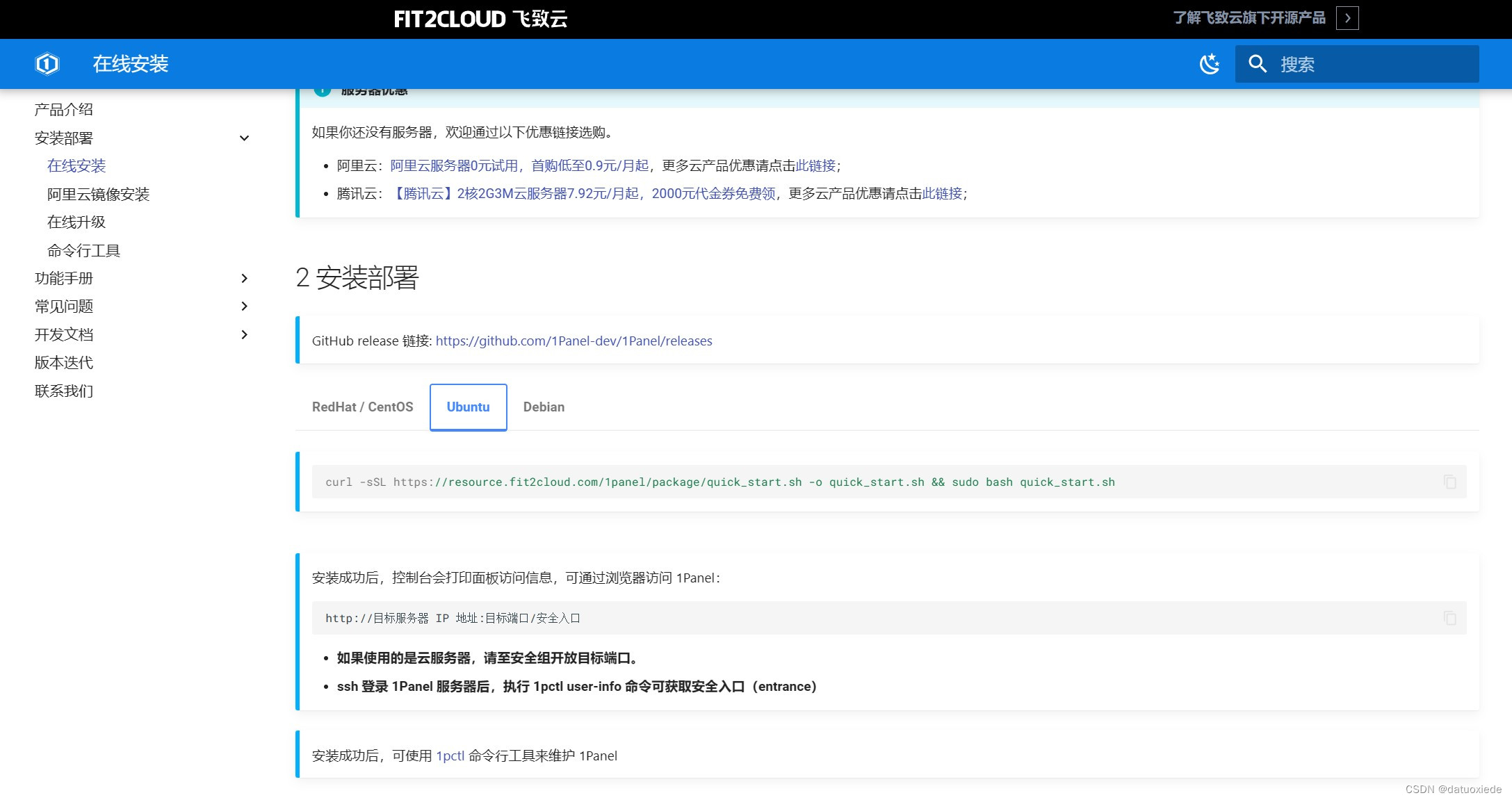Image resolution: width=1512 pixels, height=800 pixels.
Task: Copy the http panel address snippet
Action: click(x=1449, y=618)
